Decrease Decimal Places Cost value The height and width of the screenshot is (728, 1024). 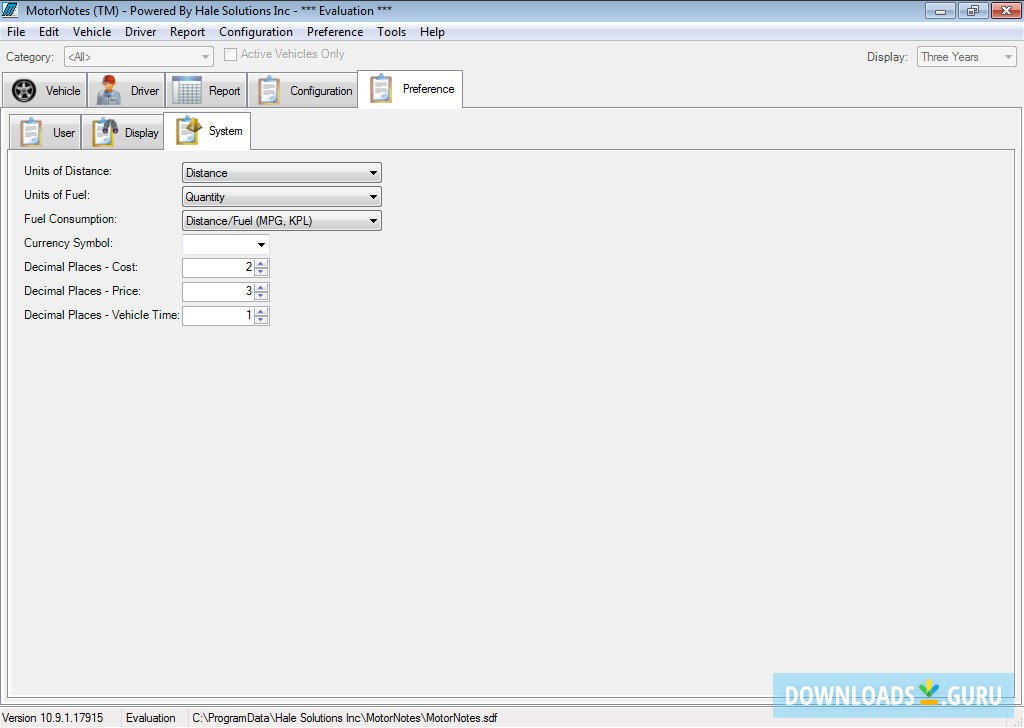[261, 272]
